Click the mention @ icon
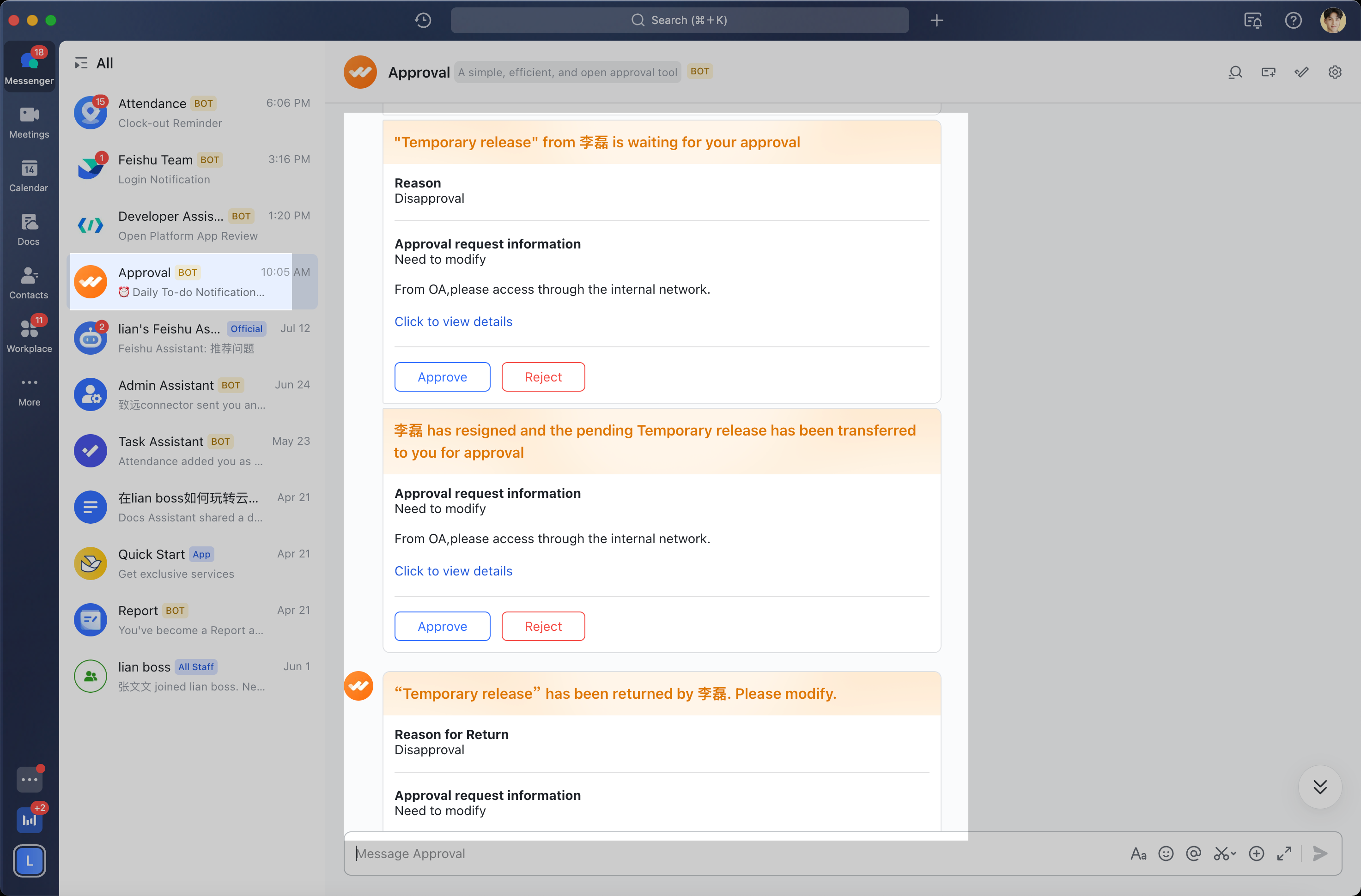Image resolution: width=1361 pixels, height=896 pixels. [1193, 853]
